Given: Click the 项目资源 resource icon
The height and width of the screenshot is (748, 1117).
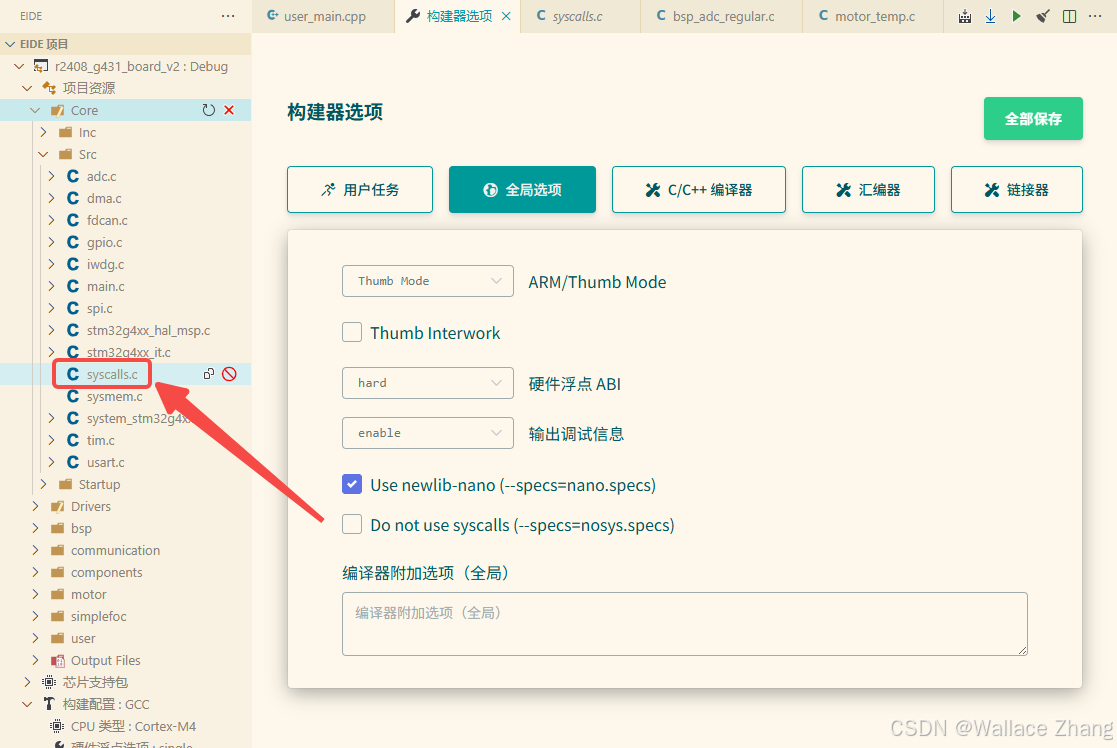Looking at the screenshot, I should pos(48,88).
